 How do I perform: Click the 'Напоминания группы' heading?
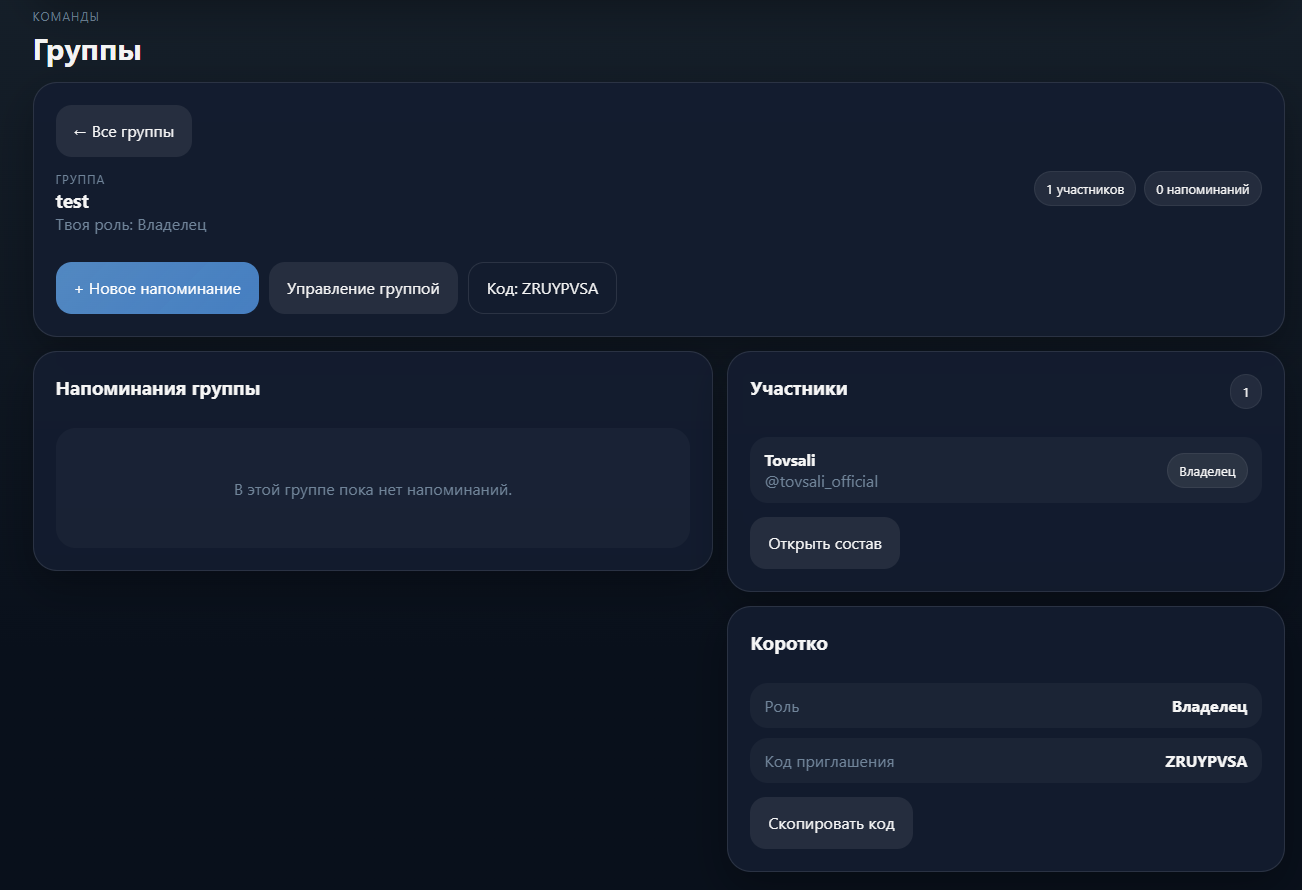pos(158,388)
